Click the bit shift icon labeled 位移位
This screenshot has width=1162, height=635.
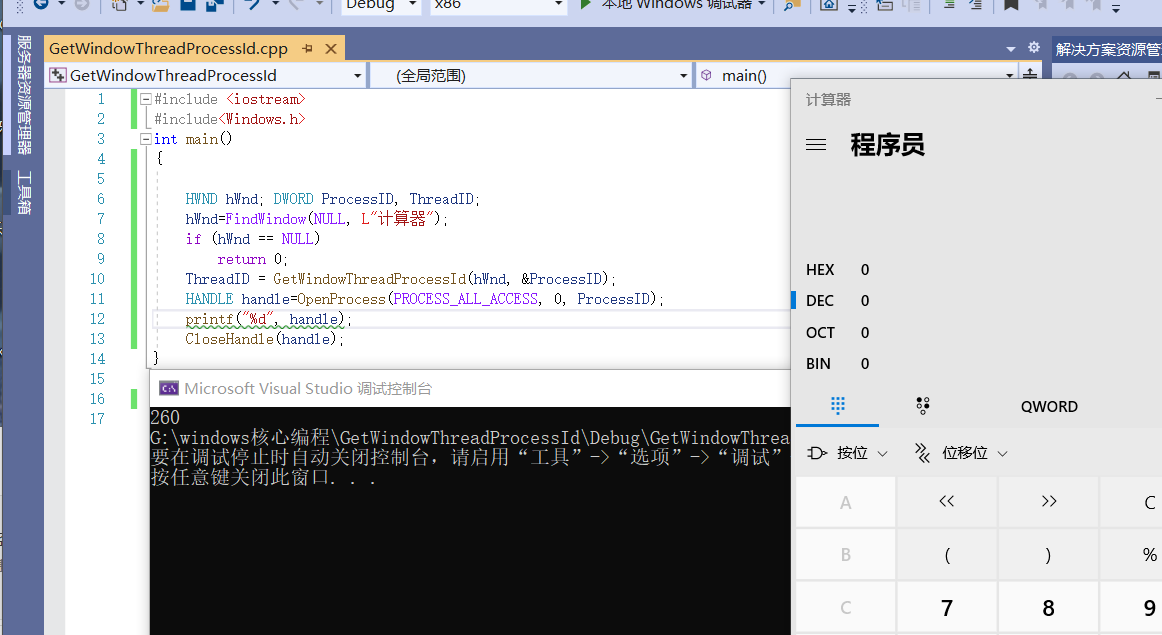[923, 453]
